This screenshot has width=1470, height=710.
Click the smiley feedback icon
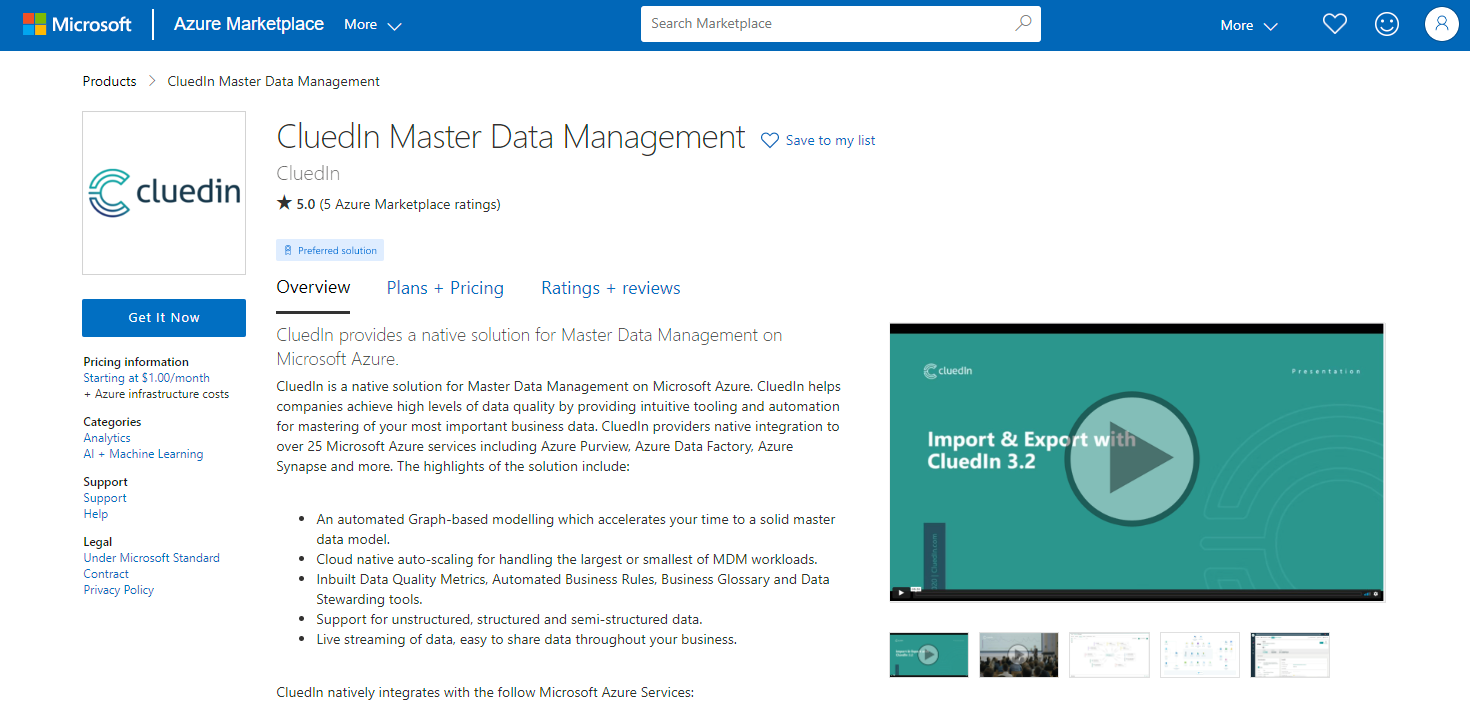click(x=1387, y=24)
